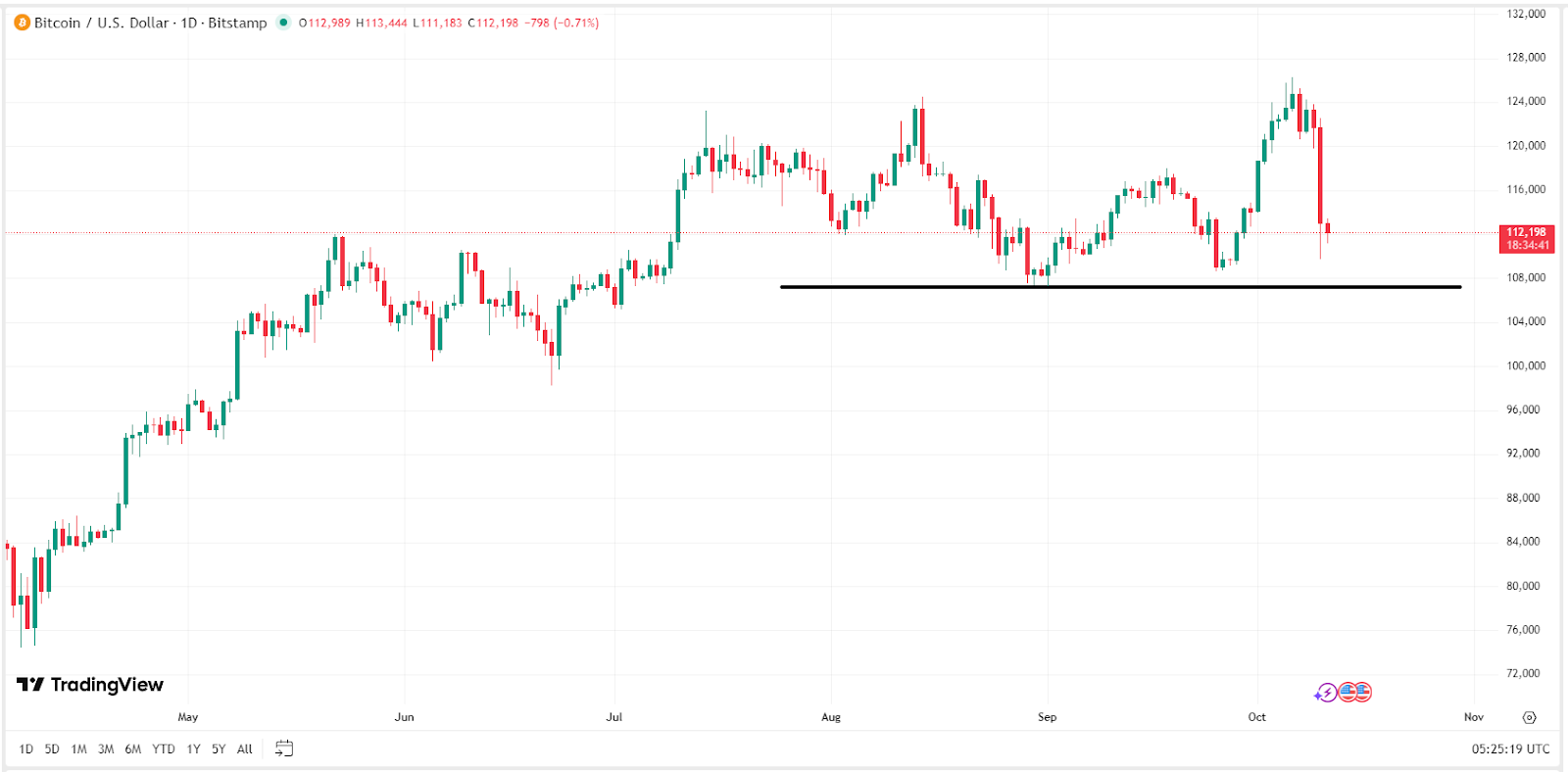Click the purple lightning AI icon on the chart
Viewport: 1568px width, 772px height.
(1326, 692)
